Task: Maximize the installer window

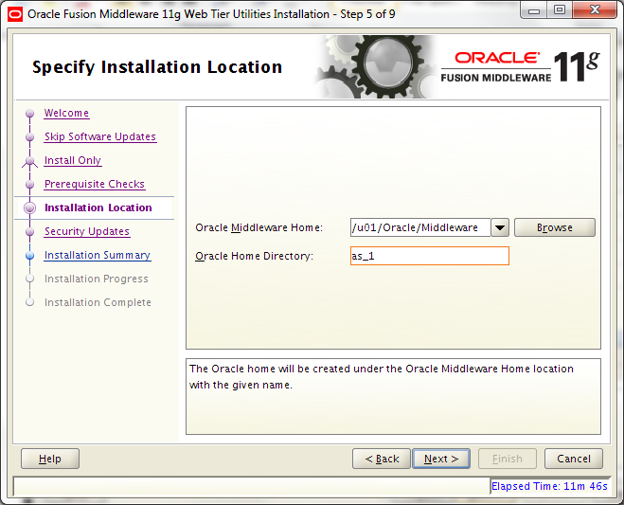Action: 560,10
